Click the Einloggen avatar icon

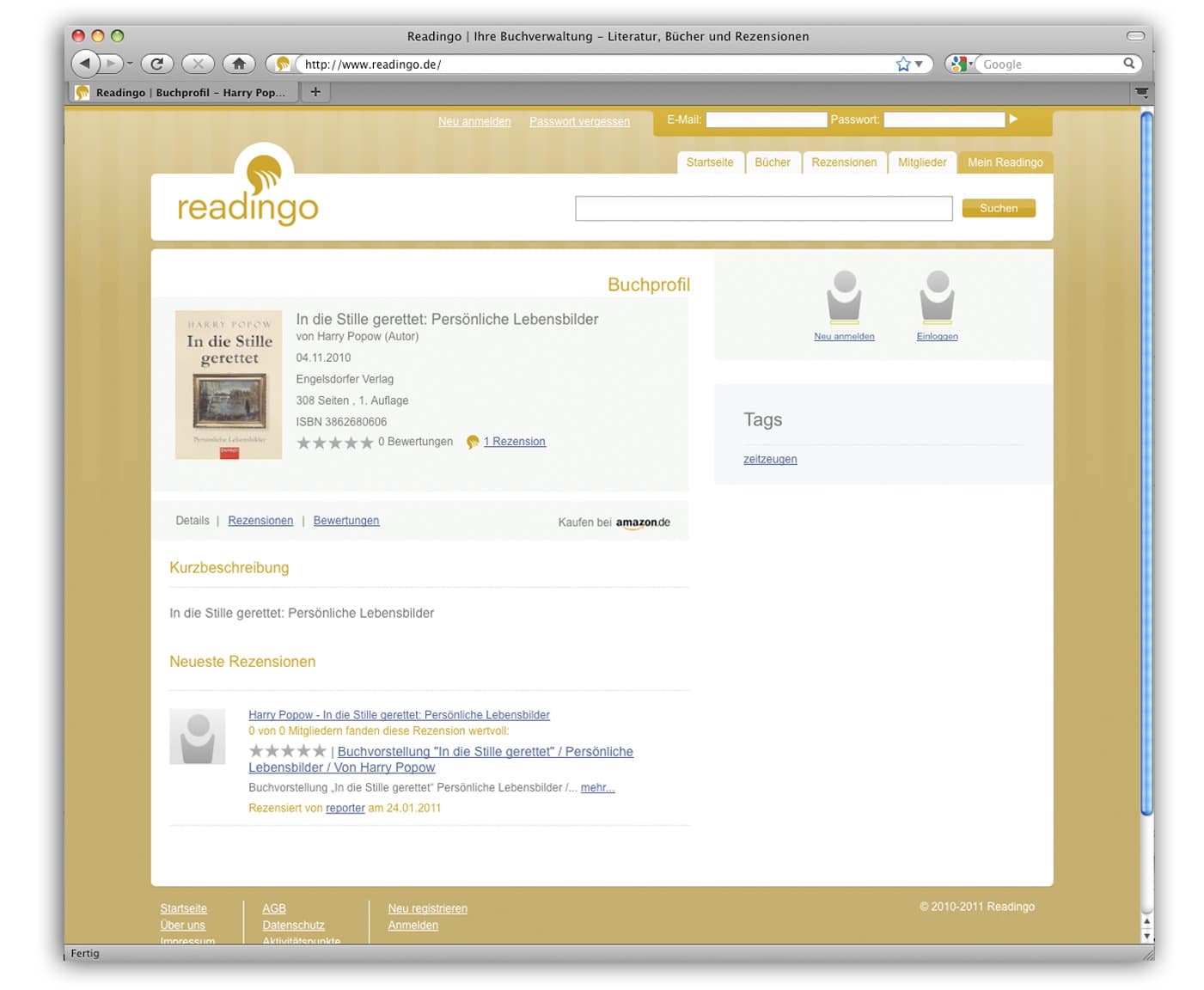tap(937, 296)
